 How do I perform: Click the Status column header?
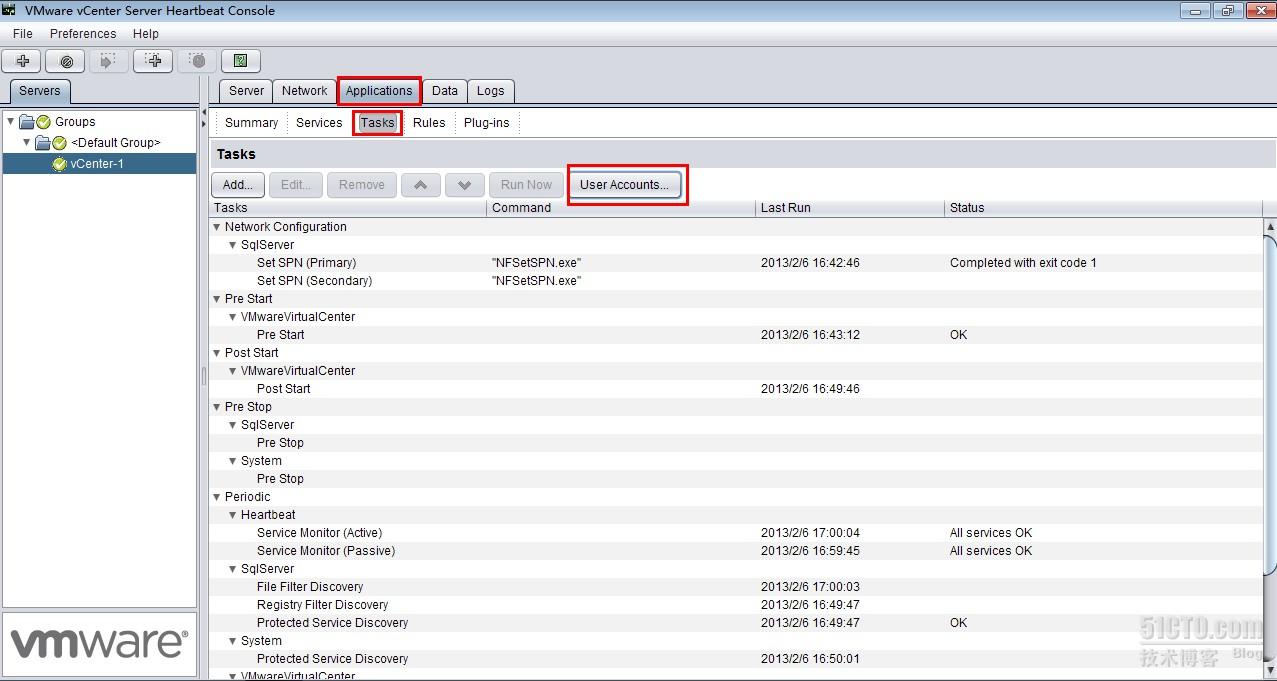pos(1103,208)
